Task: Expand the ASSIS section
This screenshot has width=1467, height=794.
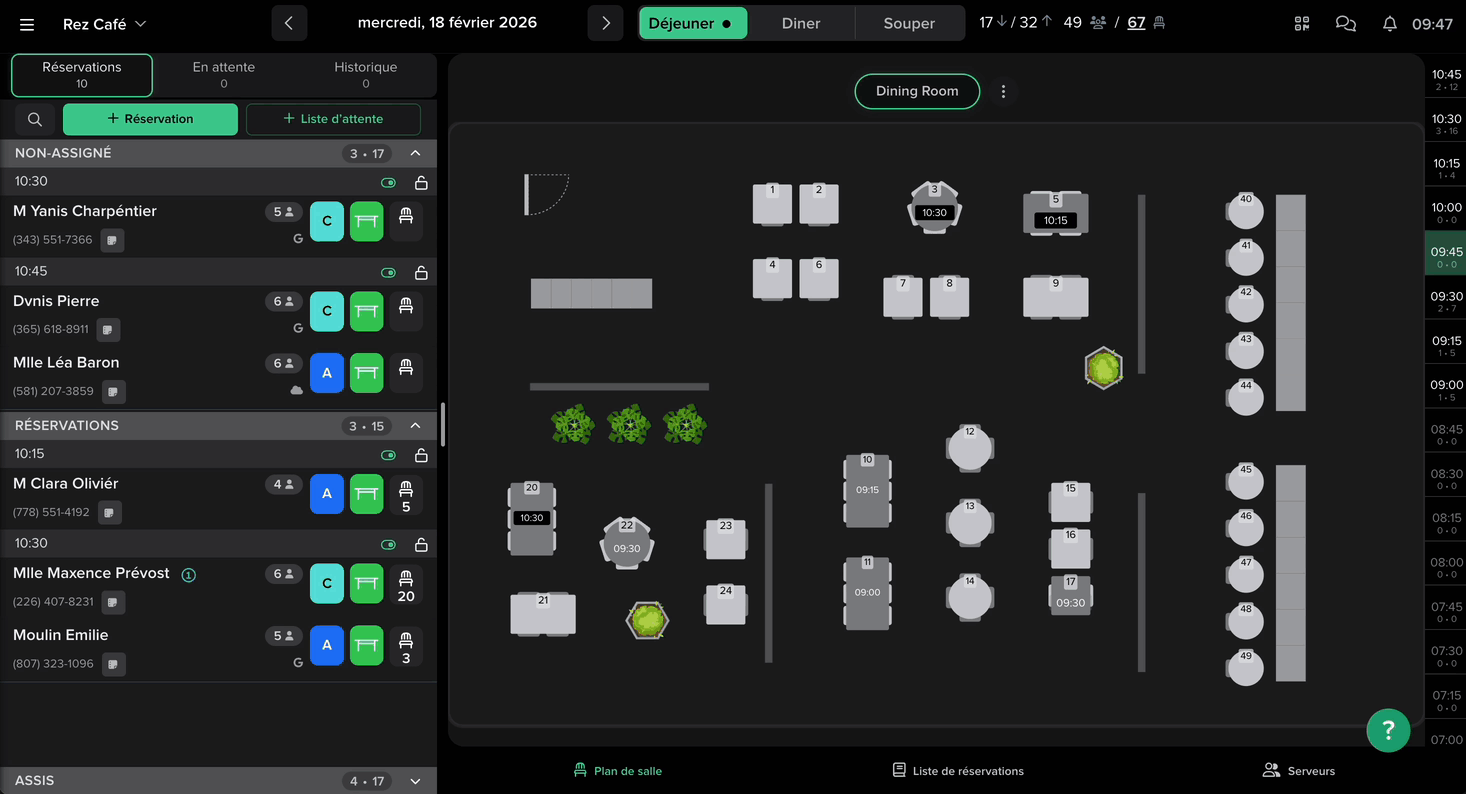Action: click(x=416, y=781)
